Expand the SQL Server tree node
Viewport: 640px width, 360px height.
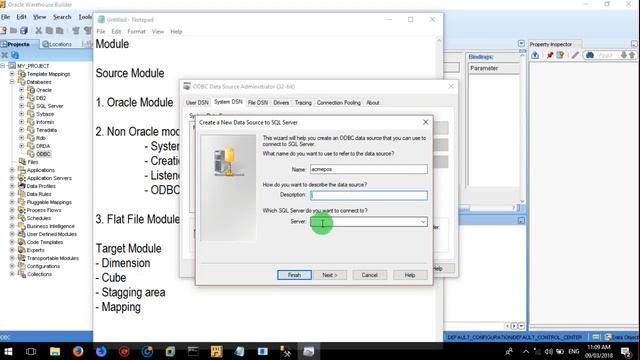tap(22, 106)
